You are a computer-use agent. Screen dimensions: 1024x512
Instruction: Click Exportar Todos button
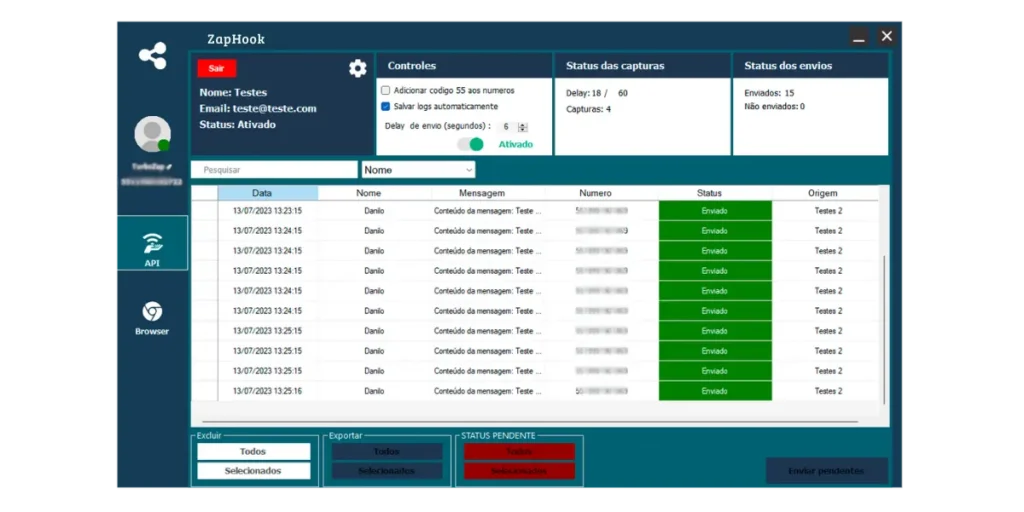coord(387,451)
